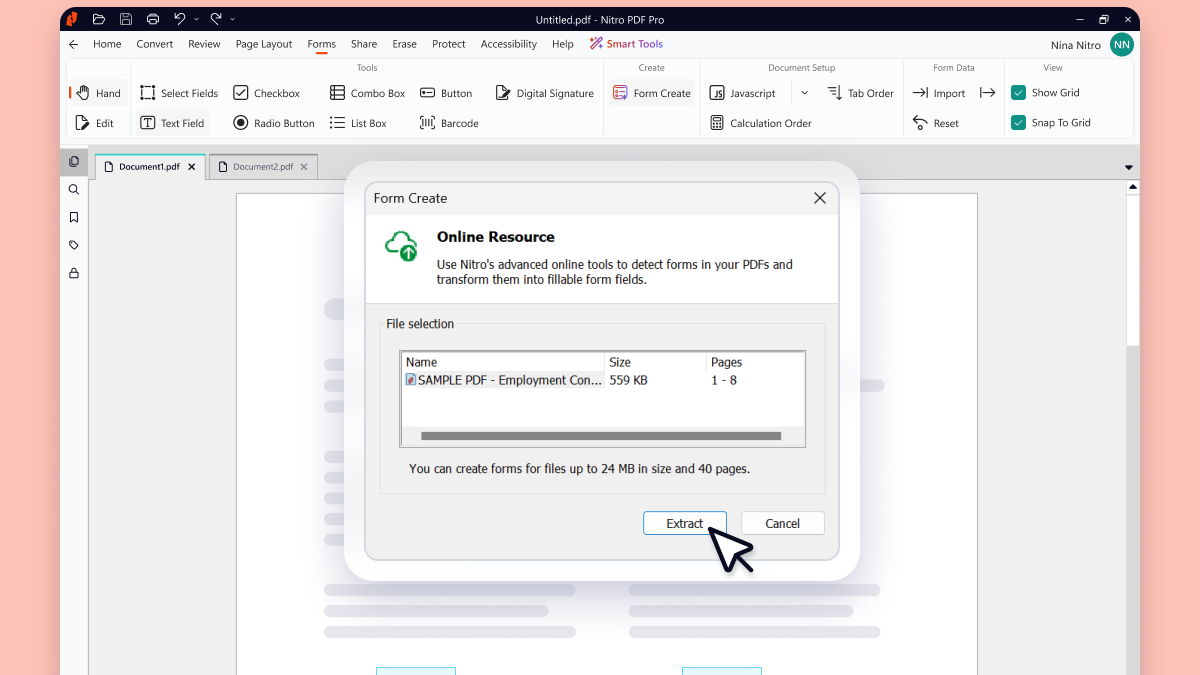
Task: Add a Radio Button form field
Action: [x=274, y=123]
